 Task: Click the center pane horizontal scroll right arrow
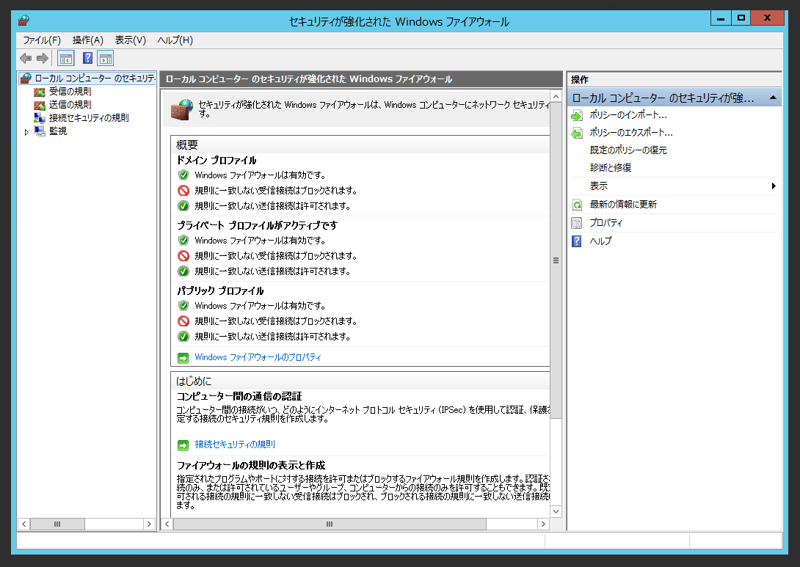coord(543,524)
